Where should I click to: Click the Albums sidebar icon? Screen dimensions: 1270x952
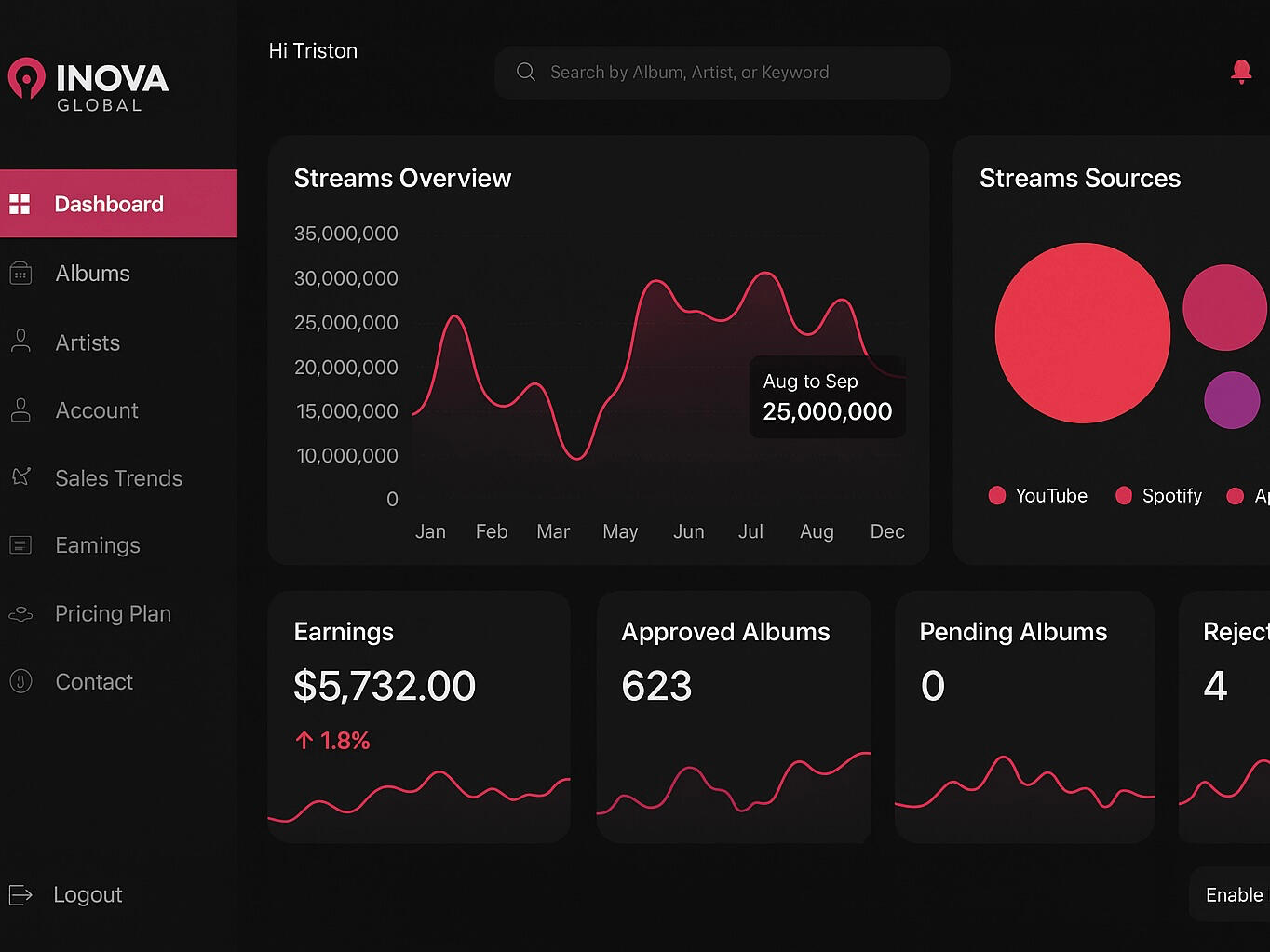(x=20, y=274)
